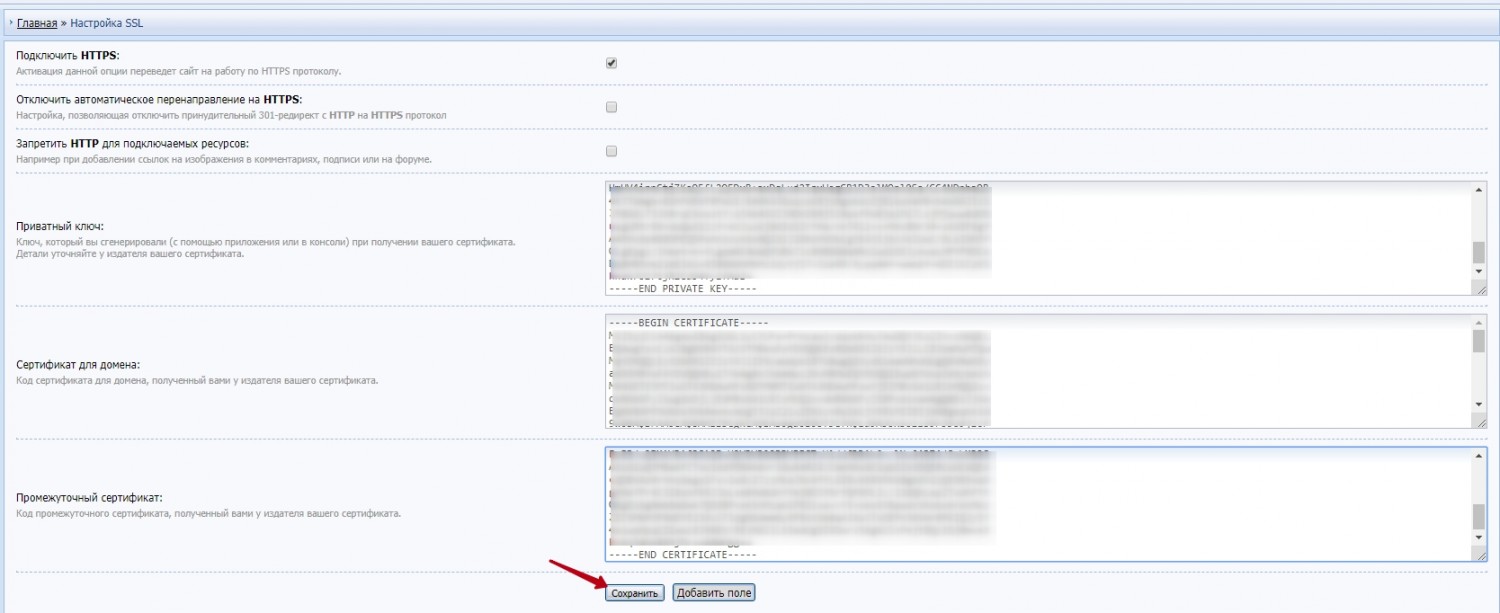Click the Добавить поле button
This screenshot has height=613, width=1500.
pos(714,593)
